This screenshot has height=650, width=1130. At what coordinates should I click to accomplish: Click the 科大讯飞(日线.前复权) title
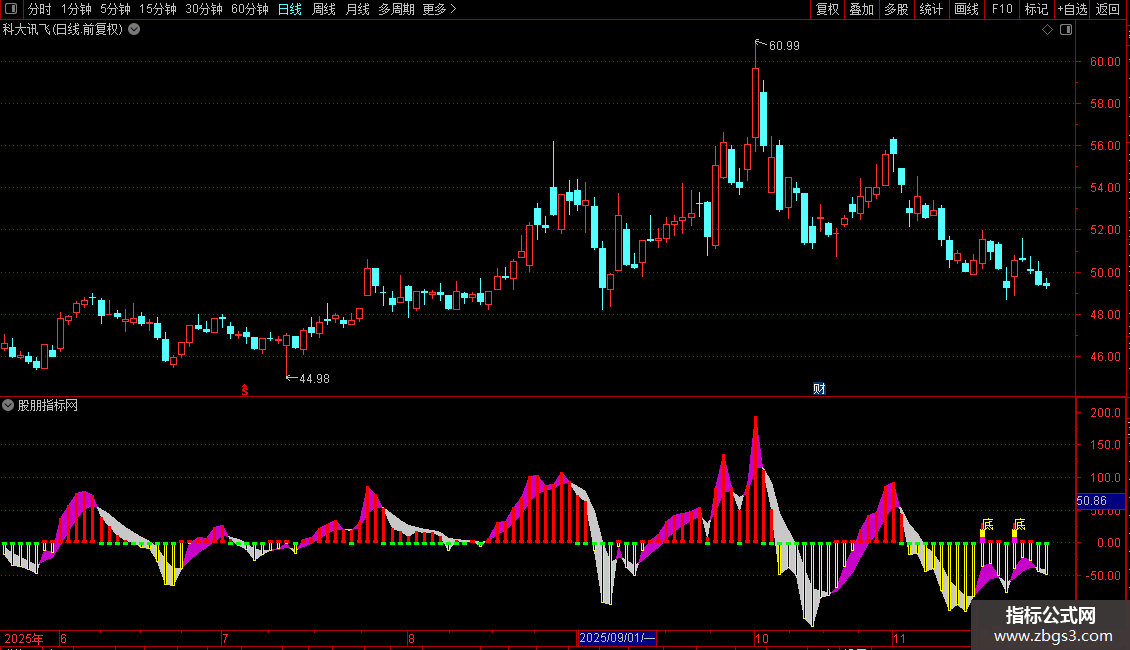click(x=63, y=30)
